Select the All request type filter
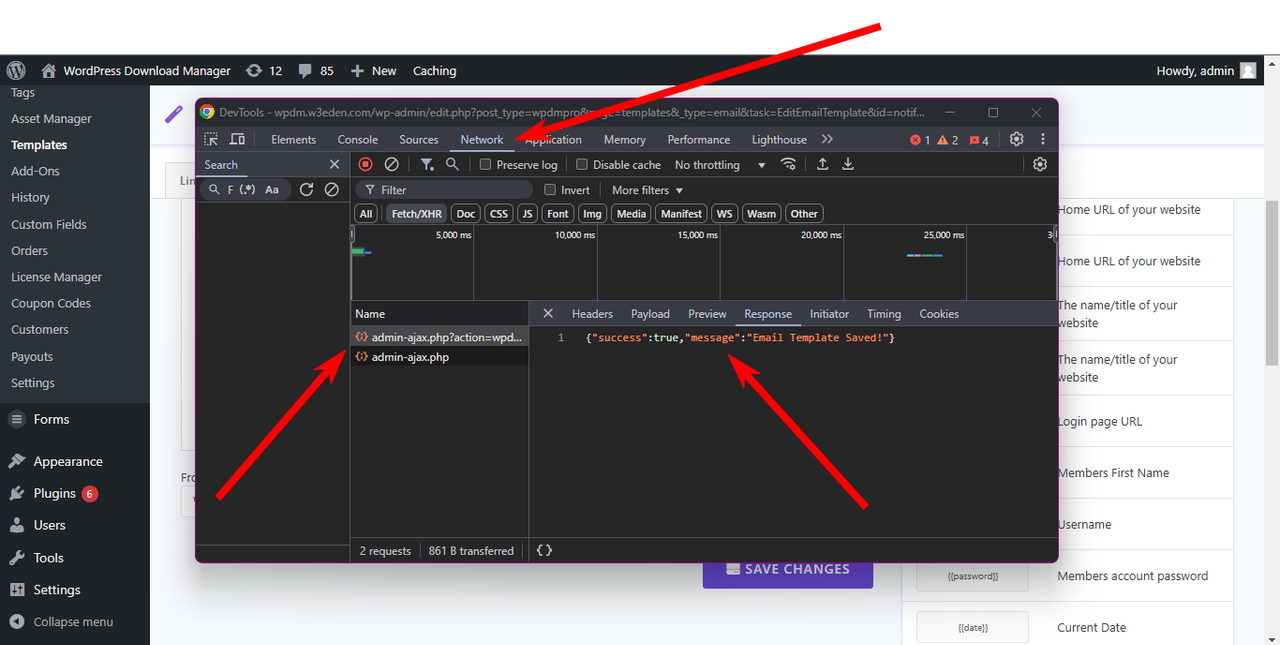The height and width of the screenshot is (645, 1280). pos(366,213)
